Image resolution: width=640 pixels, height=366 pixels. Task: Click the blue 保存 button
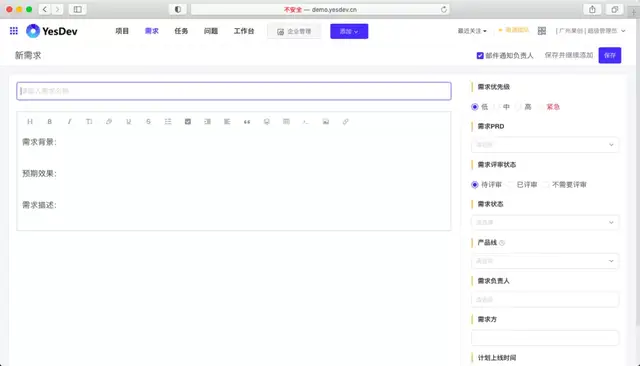click(x=610, y=55)
